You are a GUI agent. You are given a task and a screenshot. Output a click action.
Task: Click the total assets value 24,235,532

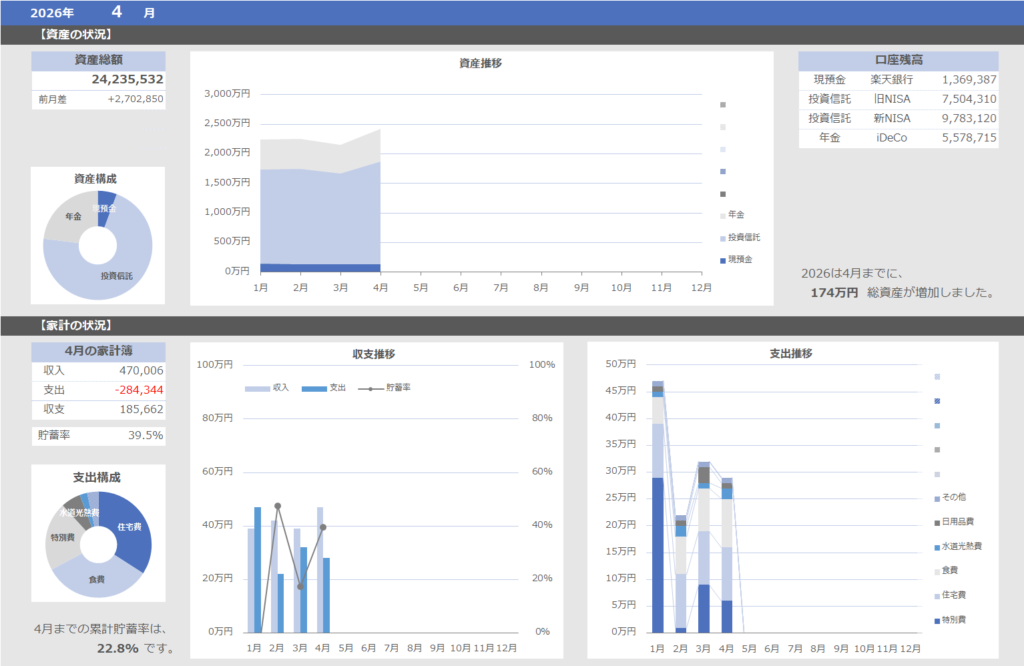(x=127, y=80)
